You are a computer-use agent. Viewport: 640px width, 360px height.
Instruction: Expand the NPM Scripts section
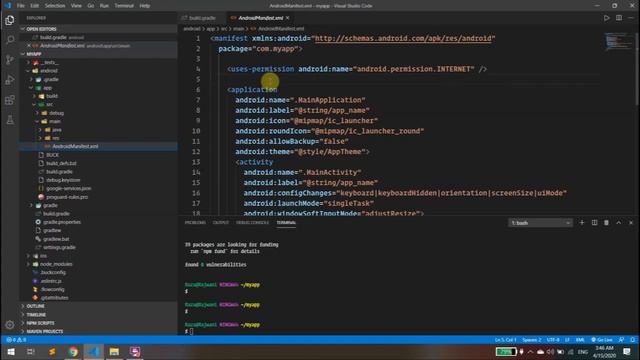98,323
